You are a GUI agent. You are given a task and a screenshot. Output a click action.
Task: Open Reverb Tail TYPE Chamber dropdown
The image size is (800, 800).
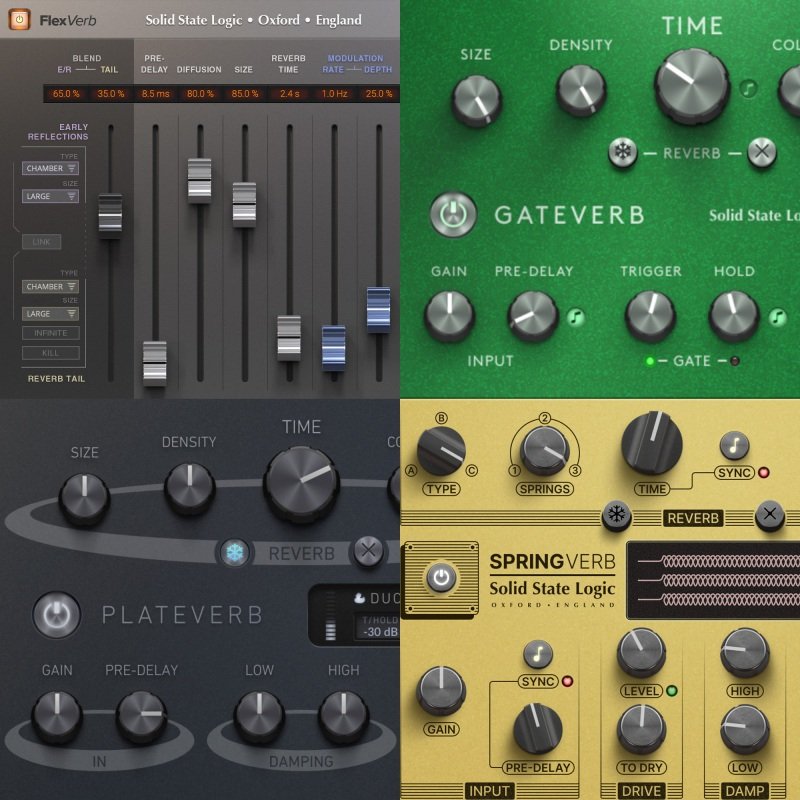click(x=50, y=286)
